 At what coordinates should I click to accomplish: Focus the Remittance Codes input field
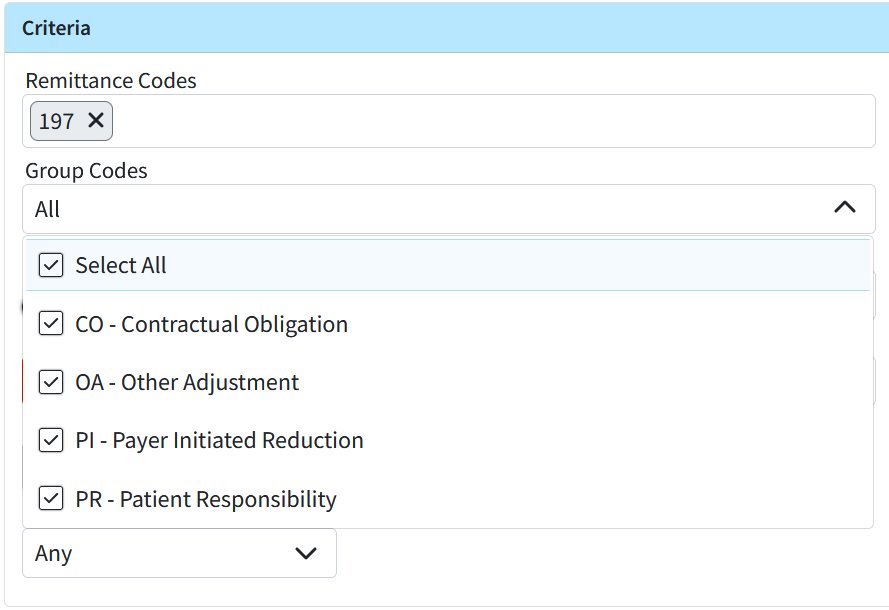tap(490, 121)
